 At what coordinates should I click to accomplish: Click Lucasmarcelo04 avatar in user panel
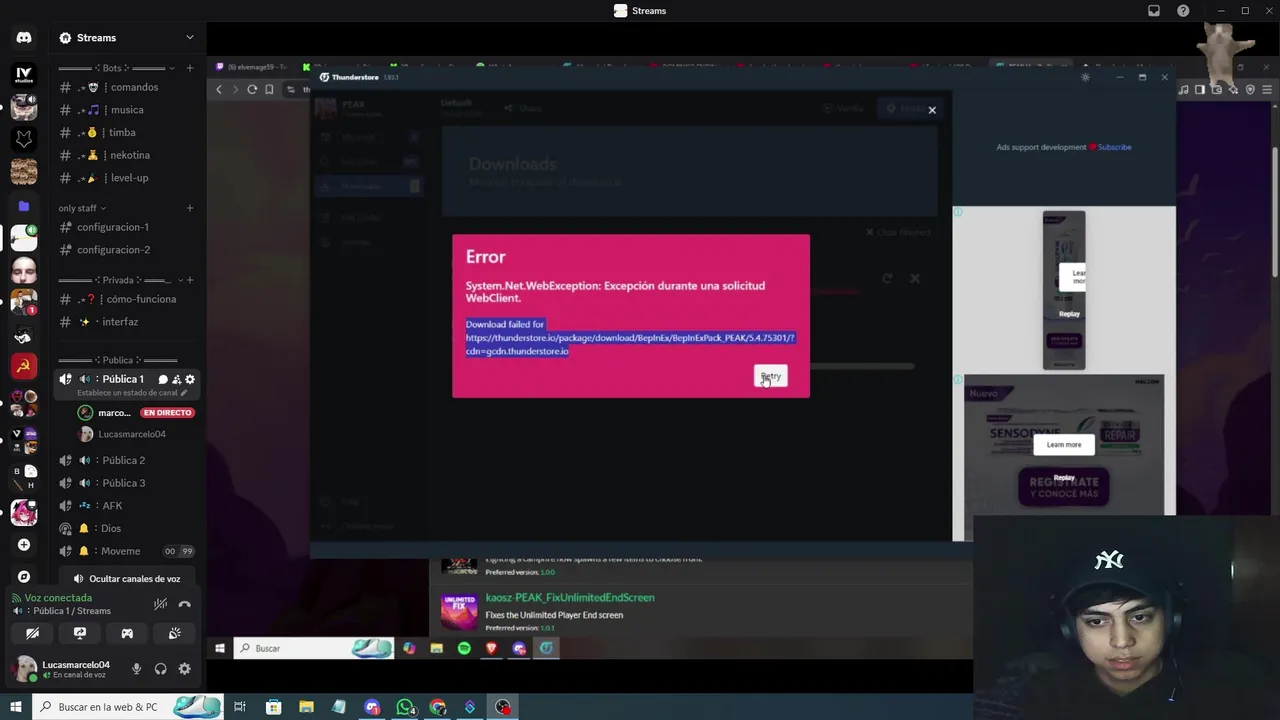point(24,669)
